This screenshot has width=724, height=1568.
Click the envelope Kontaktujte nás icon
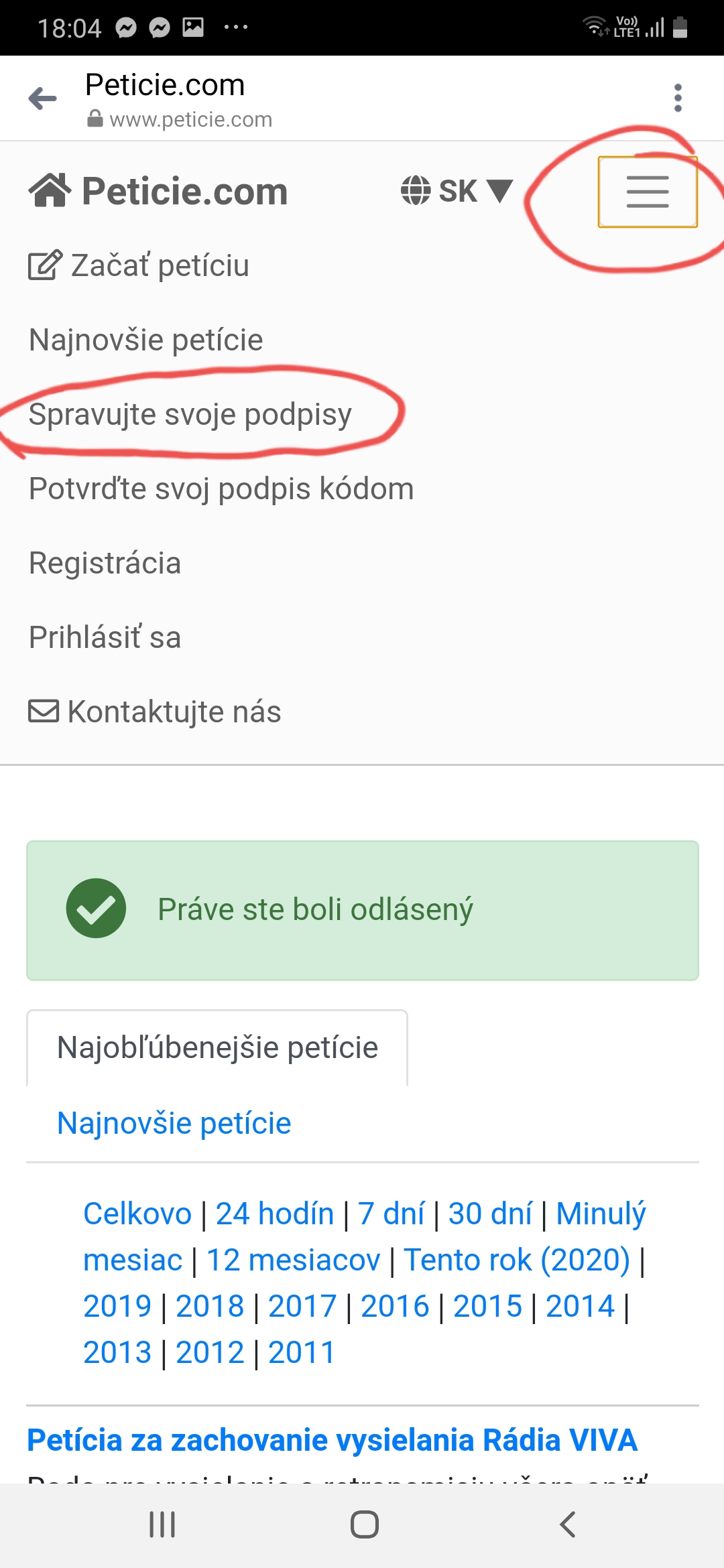44,711
